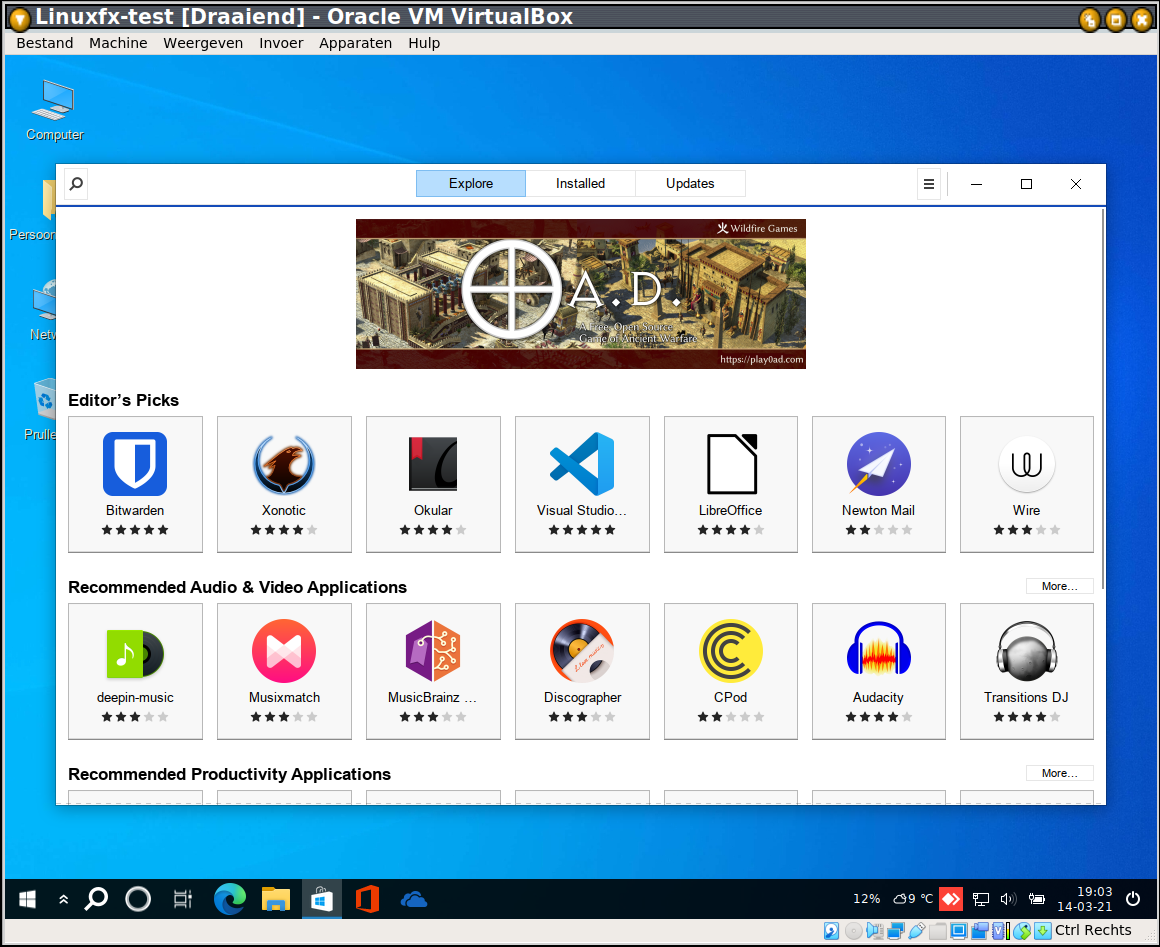Select the CPod app tile
Image resolution: width=1160 pixels, height=947 pixels.
click(x=730, y=671)
